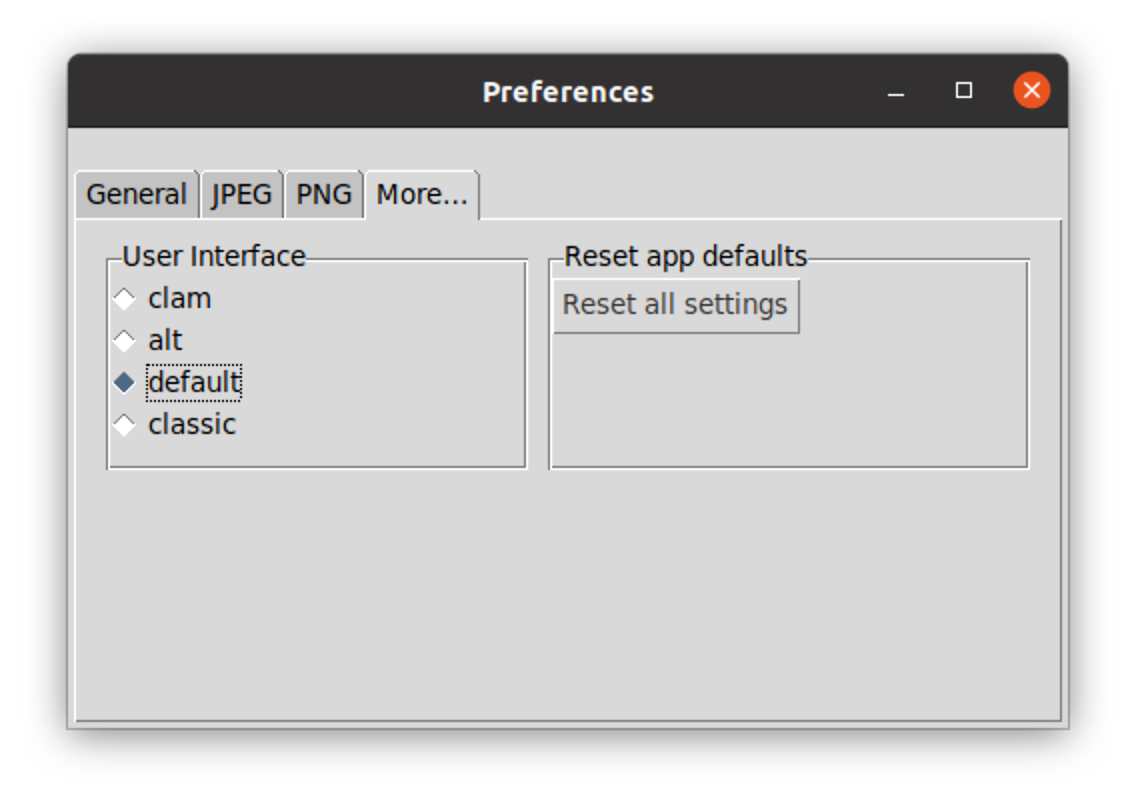1128x788 pixels.
Task: Select the clam theme diamond indicator
Action: (x=124, y=299)
